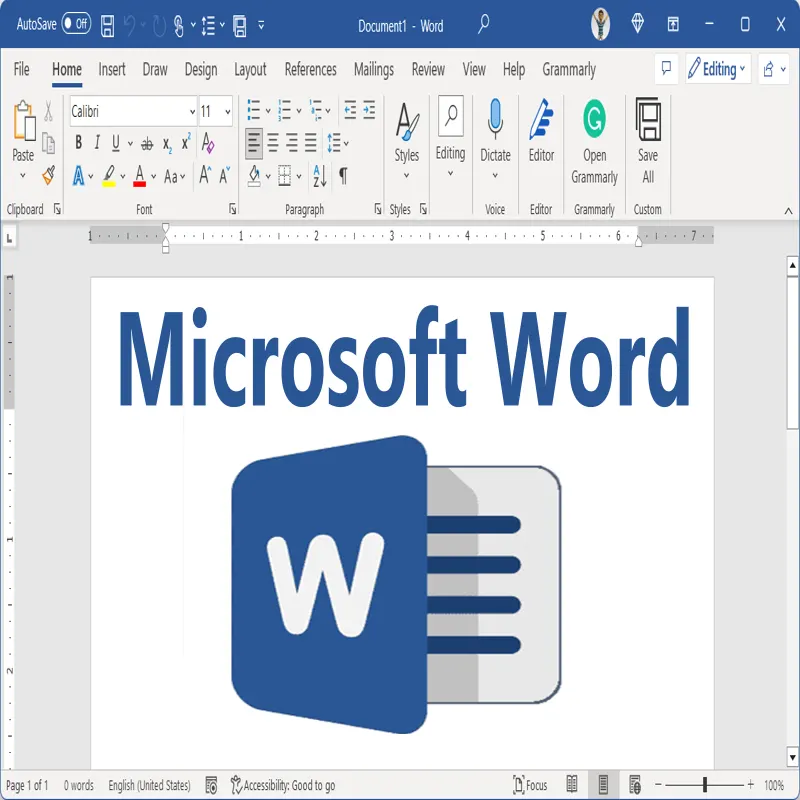Apply Strikethrough formatting

point(147,144)
